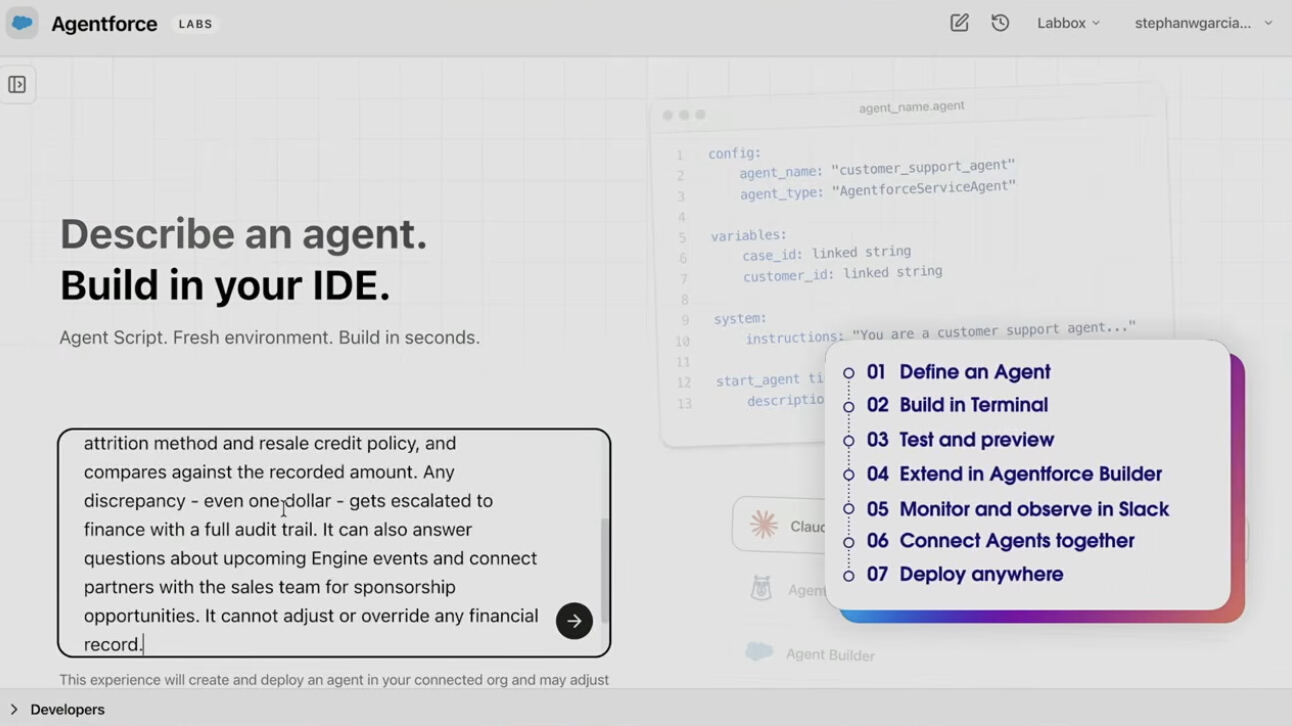Click the instructions "You are a customer support agent..." line
Image resolution: width=1292 pixels, height=726 pixels.
(x=940, y=333)
